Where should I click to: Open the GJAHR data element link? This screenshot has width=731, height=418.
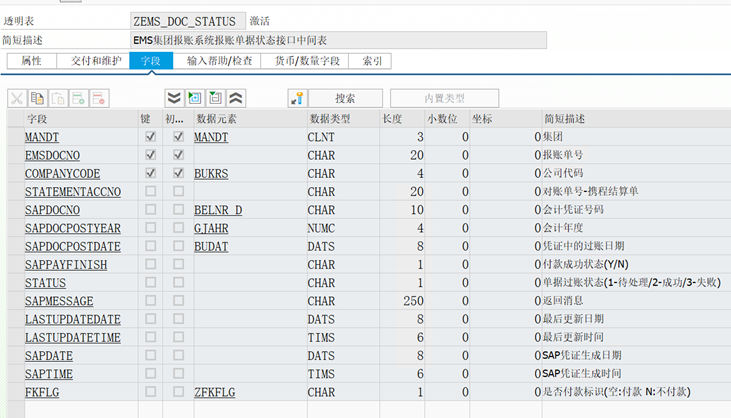(x=211, y=228)
